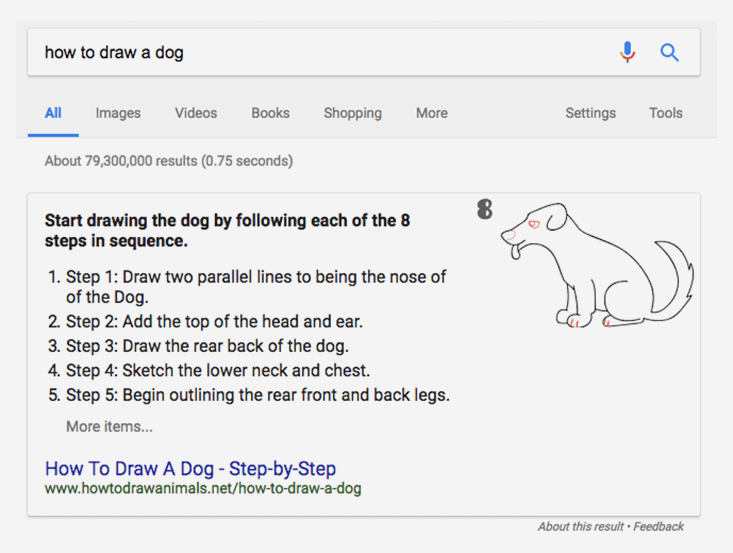Click the step number 8 in the image
733x553 pixels.
[x=485, y=209]
